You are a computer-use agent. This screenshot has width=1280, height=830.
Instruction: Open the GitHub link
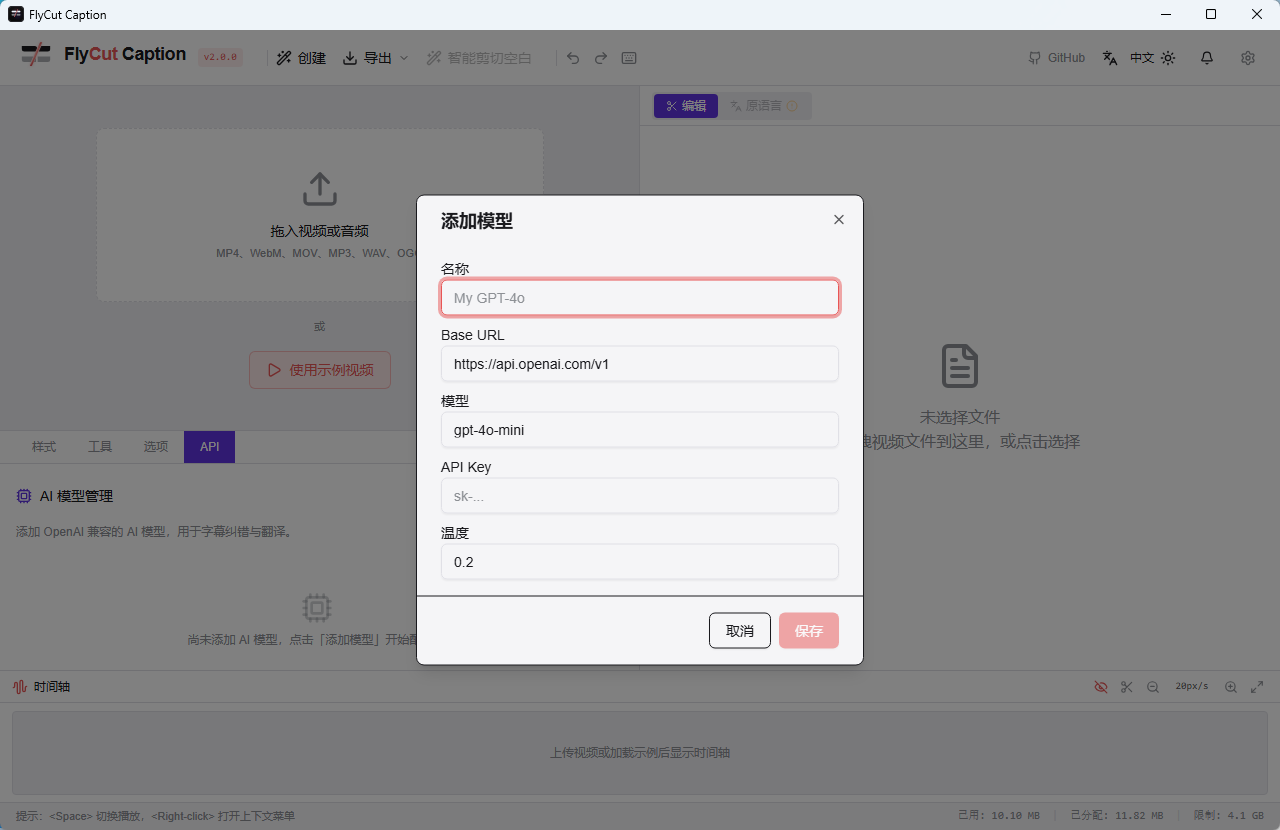(1057, 58)
